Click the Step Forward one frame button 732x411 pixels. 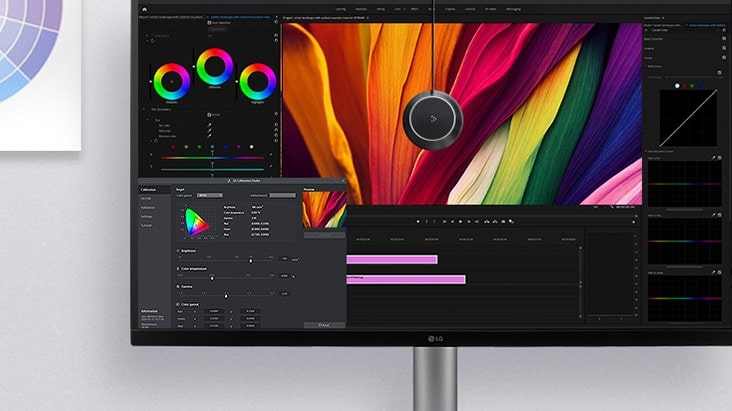[x=469, y=222]
